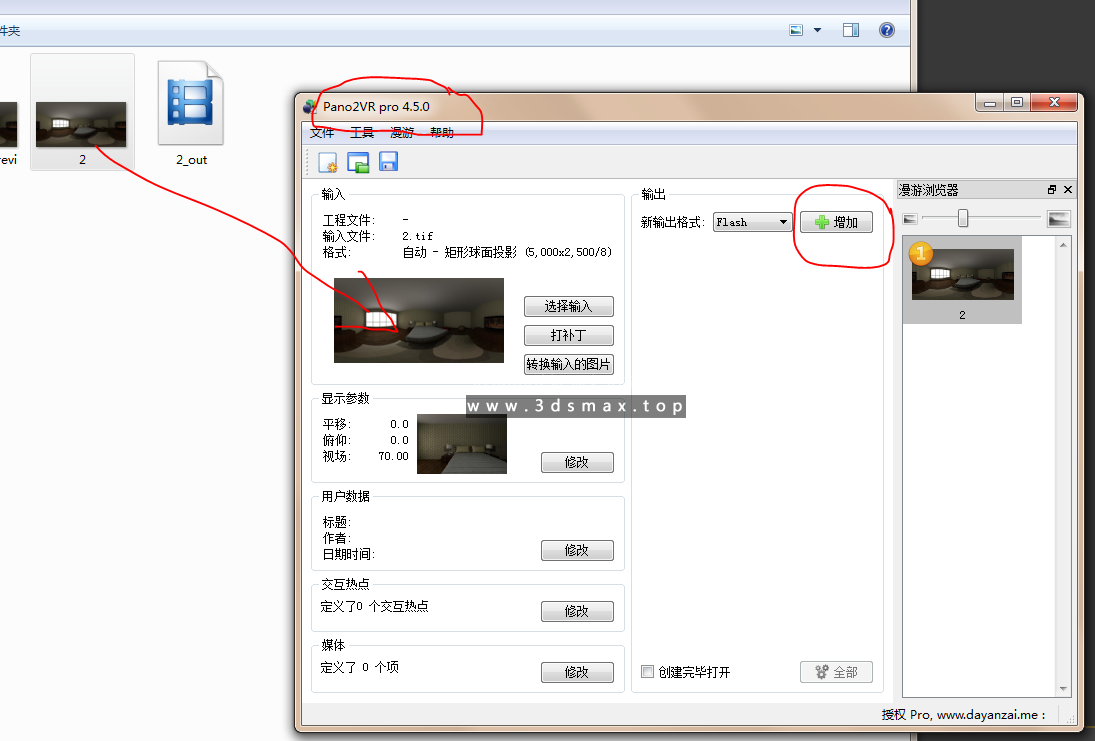1095x741 pixels.
Task: Click the 全部 generate all button
Action: pos(837,672)
